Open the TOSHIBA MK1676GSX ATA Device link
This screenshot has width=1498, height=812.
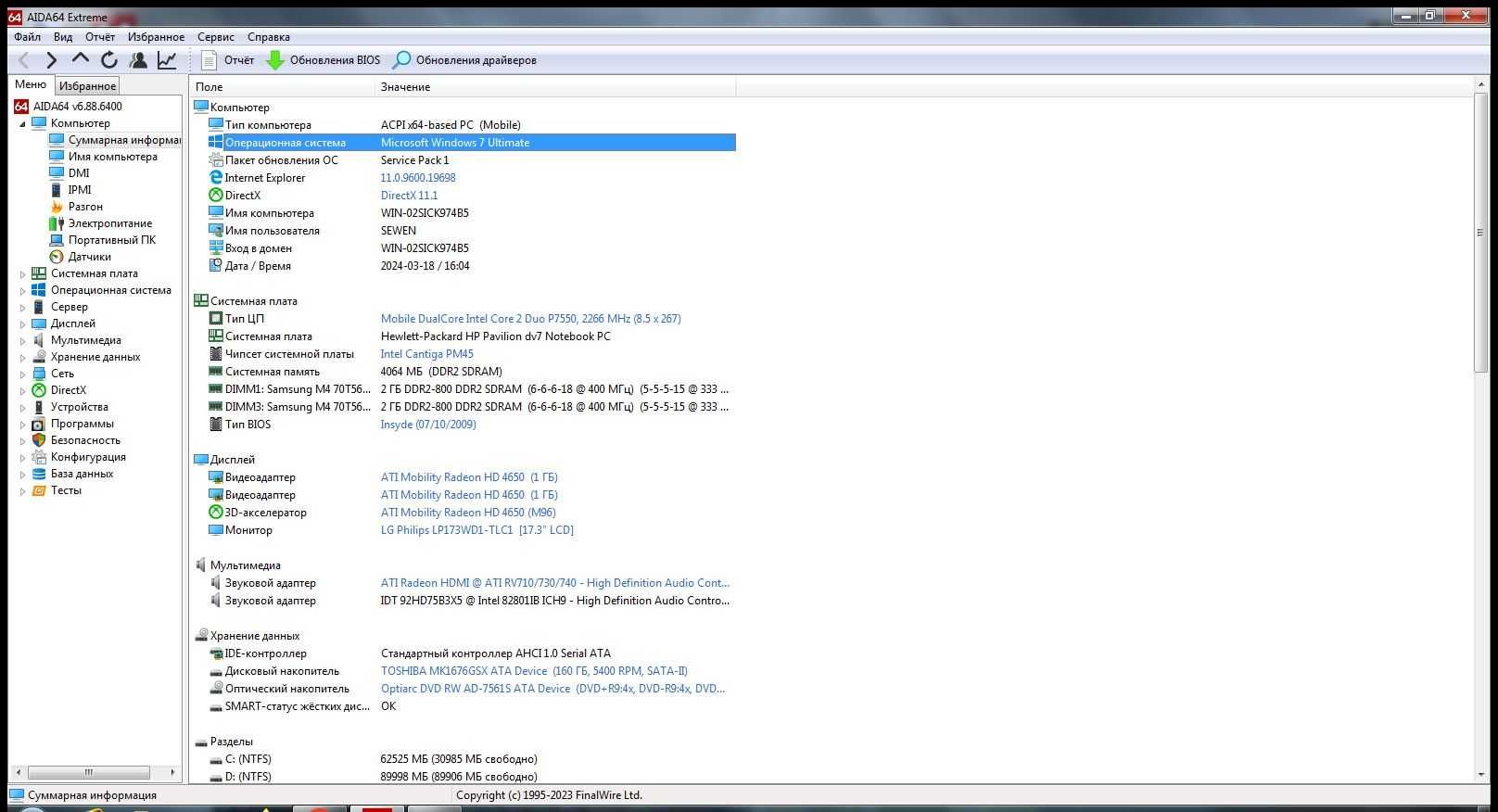point(534,671)
